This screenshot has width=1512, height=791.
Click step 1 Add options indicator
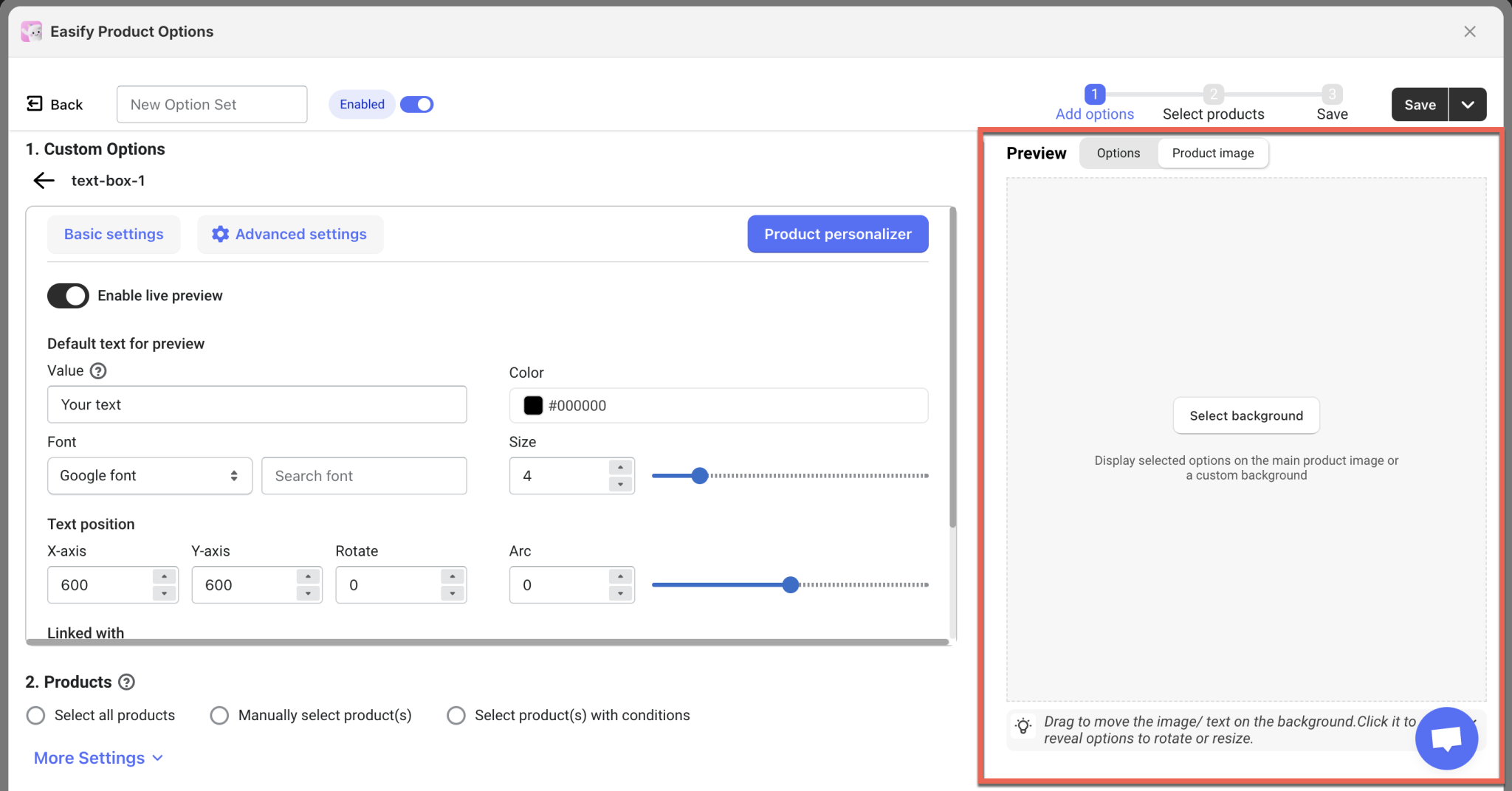[x=1094, y=94]
